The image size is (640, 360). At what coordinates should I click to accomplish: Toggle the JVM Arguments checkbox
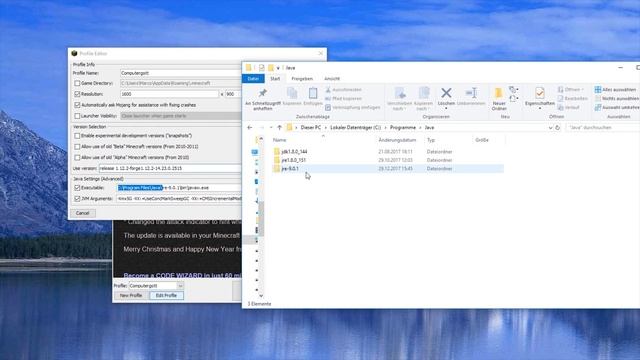click(77, 199)
